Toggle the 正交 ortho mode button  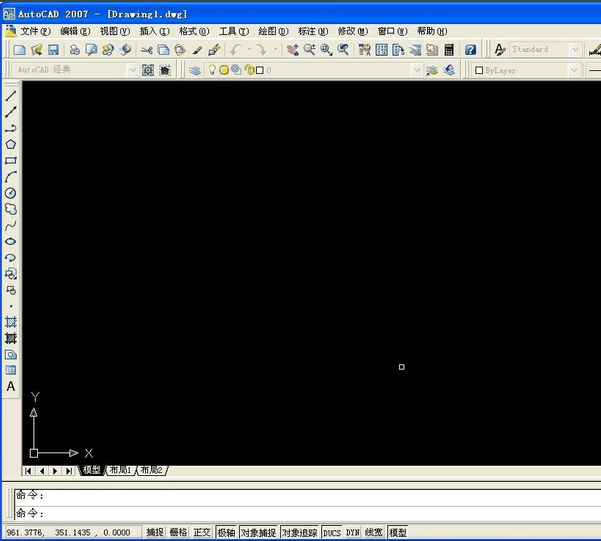click(x=202, y=532)
